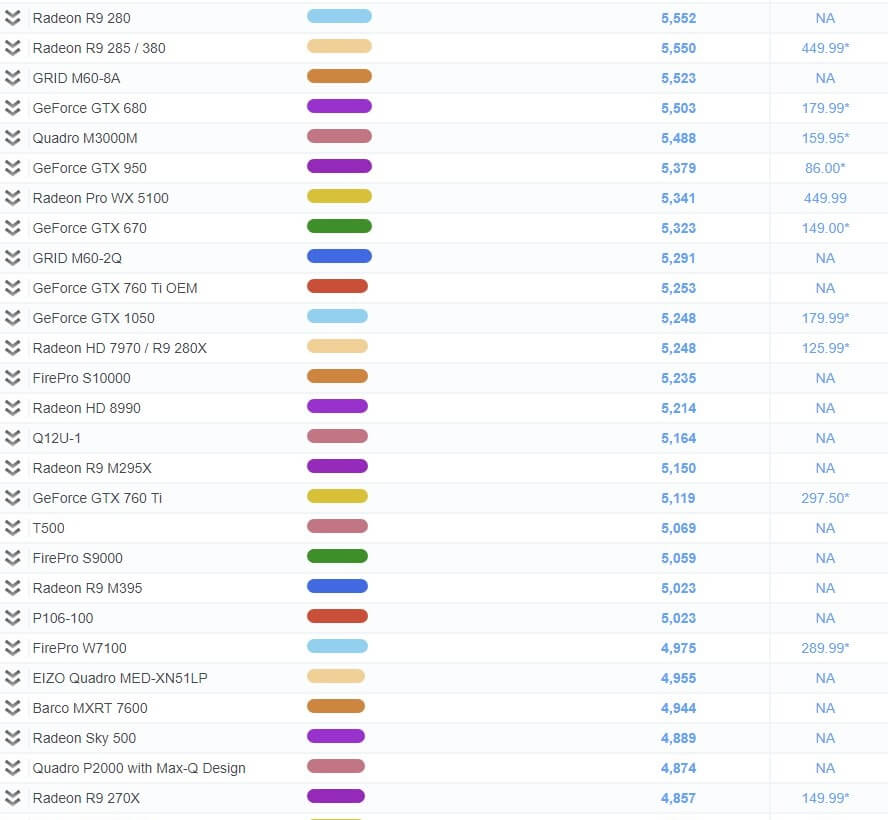The height and width of the screenshot is (820, 888).
Task: Expand the Radeon Pro WX 5100 row chevron
Action: [12, 198]
